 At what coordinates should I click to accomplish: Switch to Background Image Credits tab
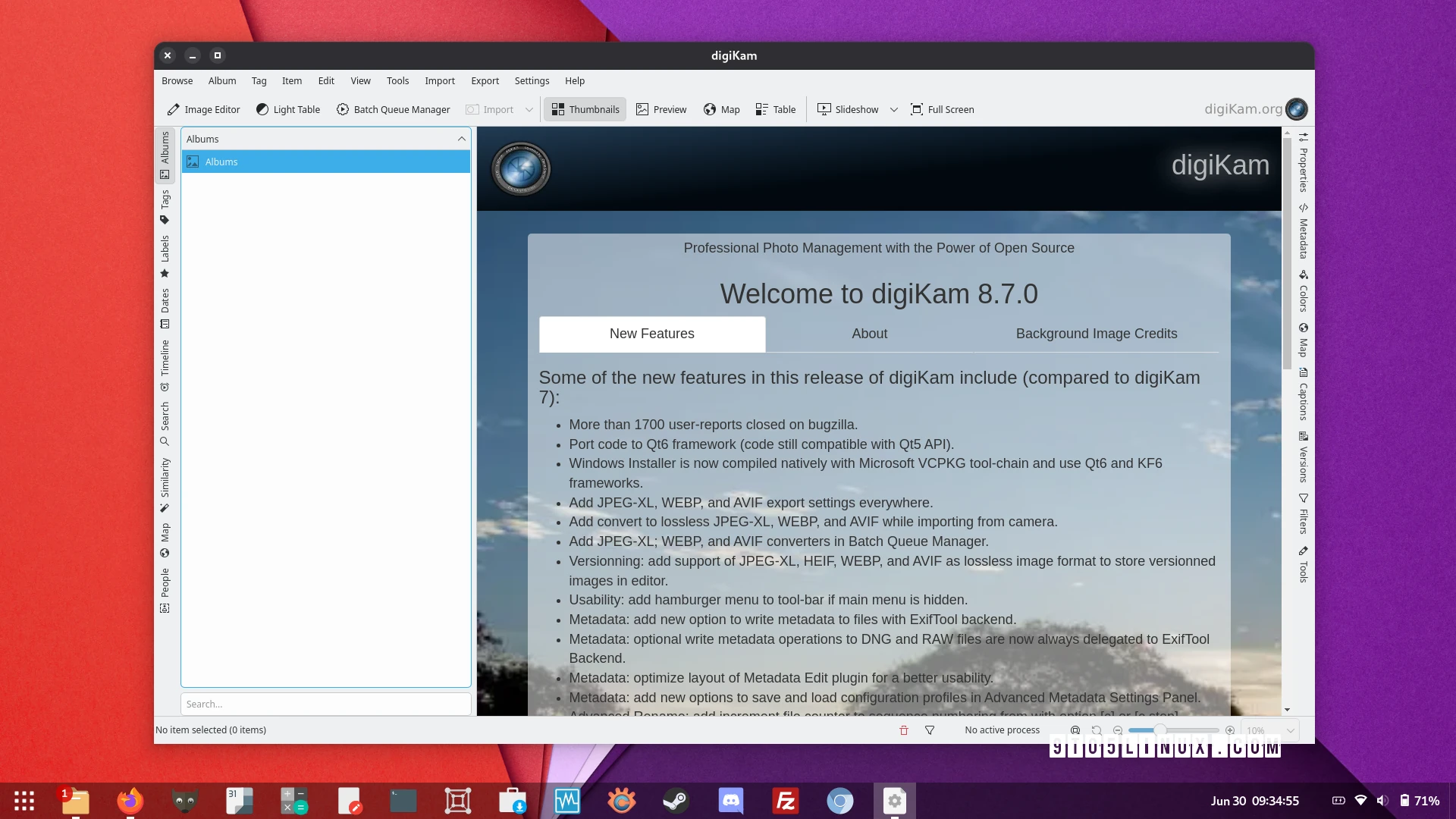(x=1096, y=334)
